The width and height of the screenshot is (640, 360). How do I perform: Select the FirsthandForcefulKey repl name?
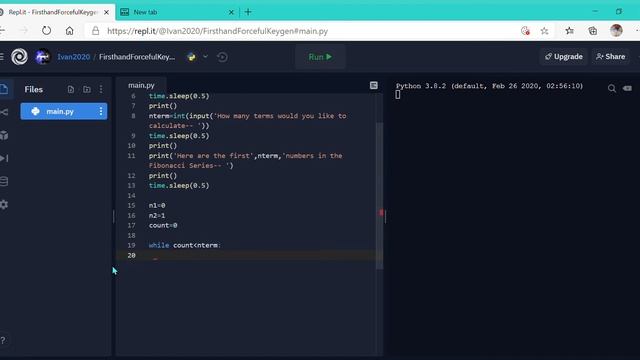(137, 57)
